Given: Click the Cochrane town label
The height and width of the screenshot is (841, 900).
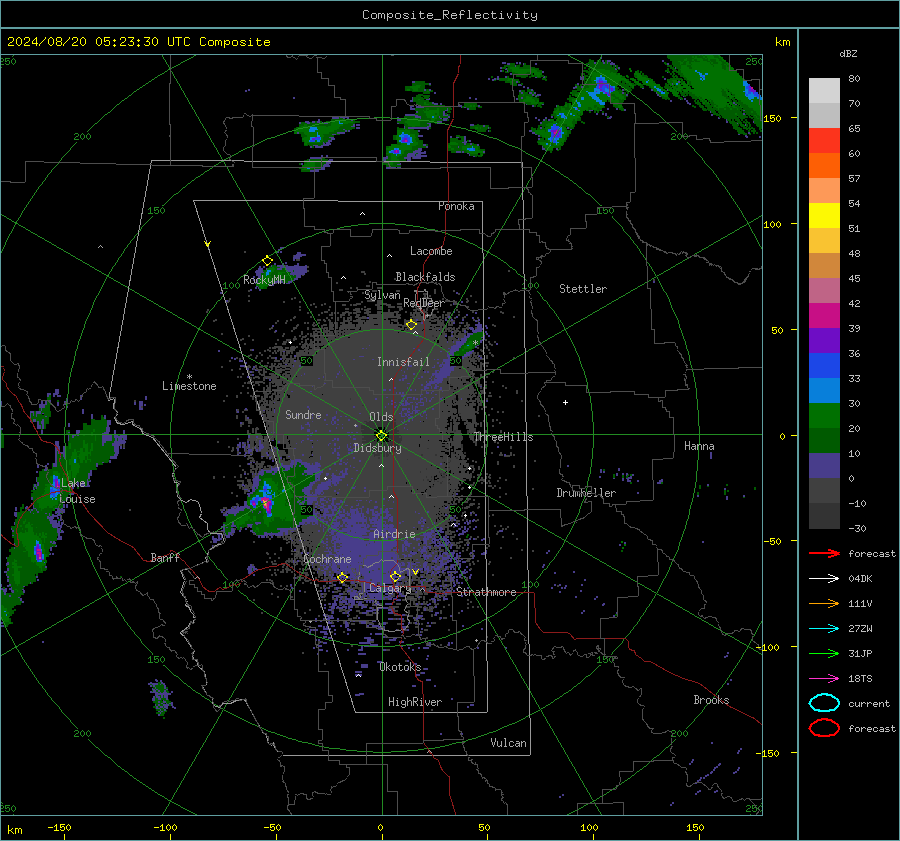Looking at the screenshot, I should (x=327, y=559).
